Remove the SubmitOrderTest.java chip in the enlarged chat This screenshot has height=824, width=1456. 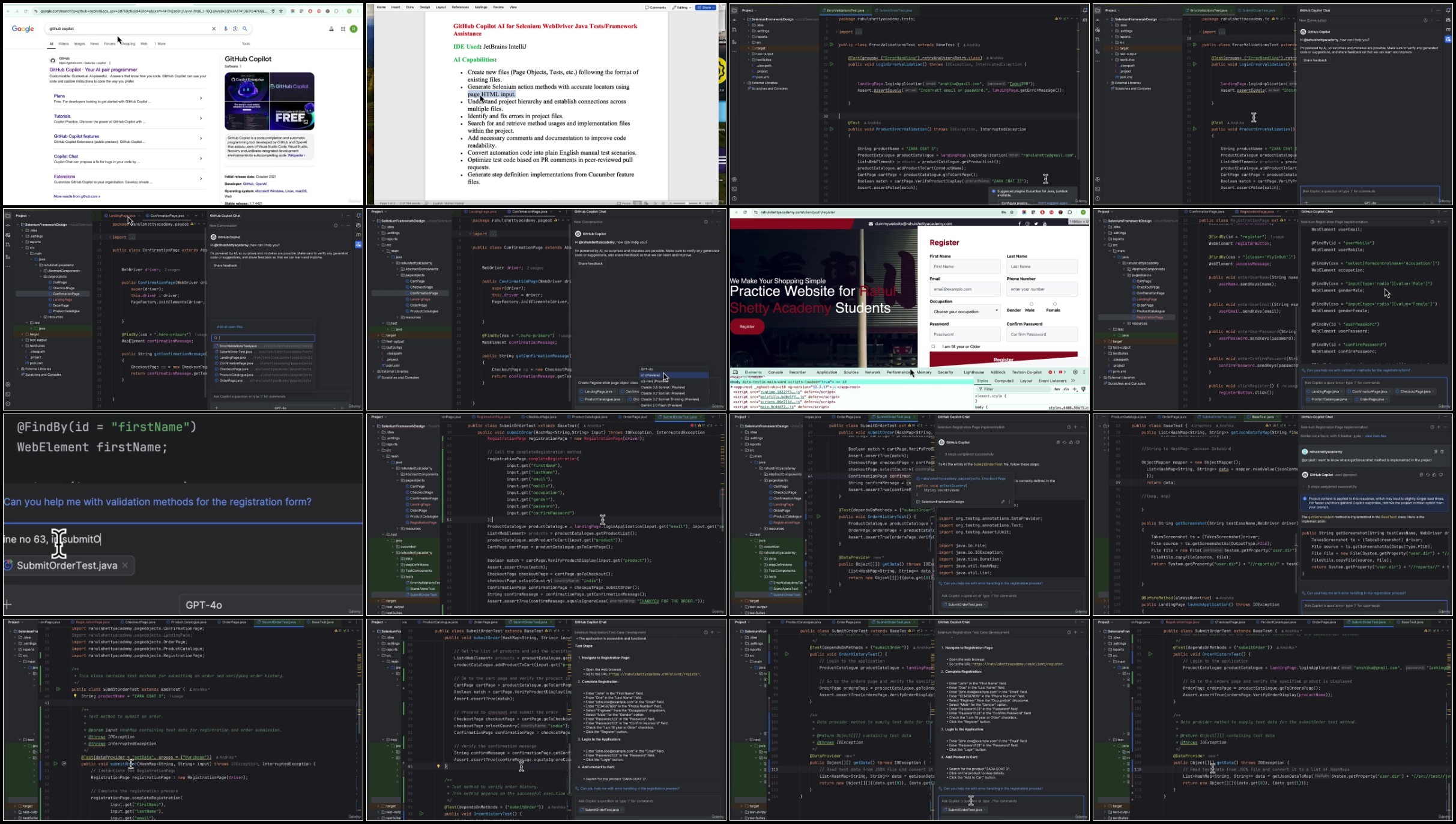(x=125, y=565)
